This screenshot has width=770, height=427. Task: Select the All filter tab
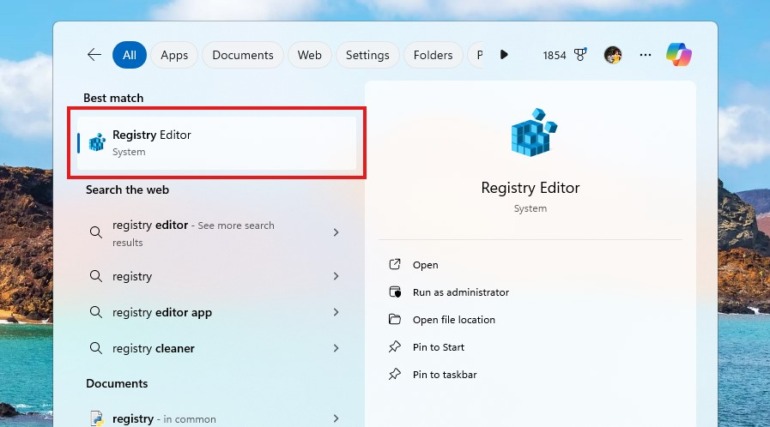tap(130, 55)
